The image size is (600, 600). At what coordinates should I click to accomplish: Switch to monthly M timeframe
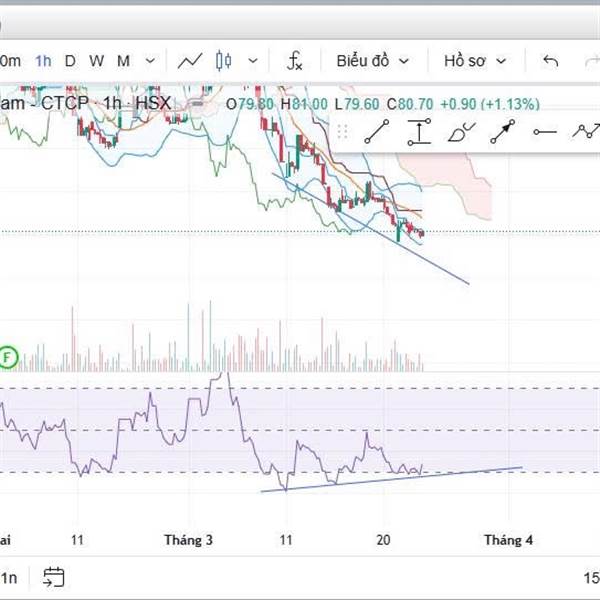coord(123,61)
